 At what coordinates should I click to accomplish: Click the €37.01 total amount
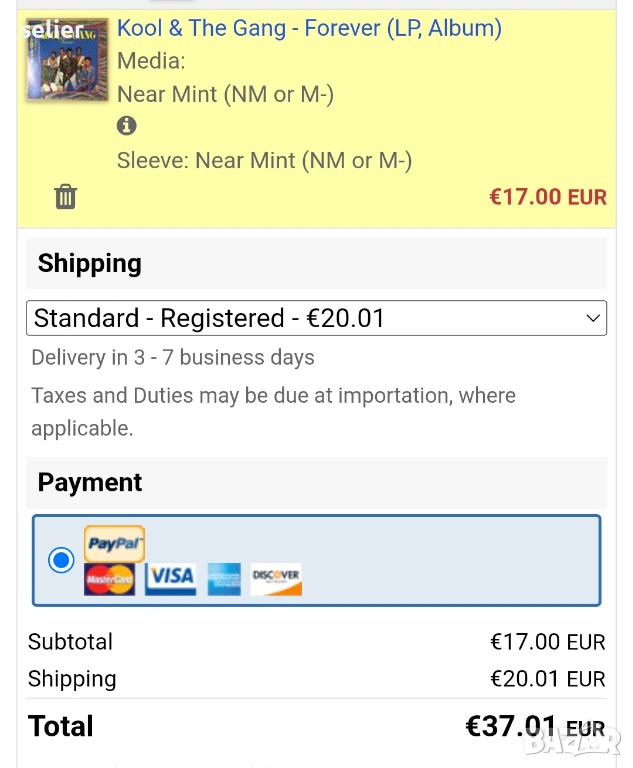(x=510, y=726)
